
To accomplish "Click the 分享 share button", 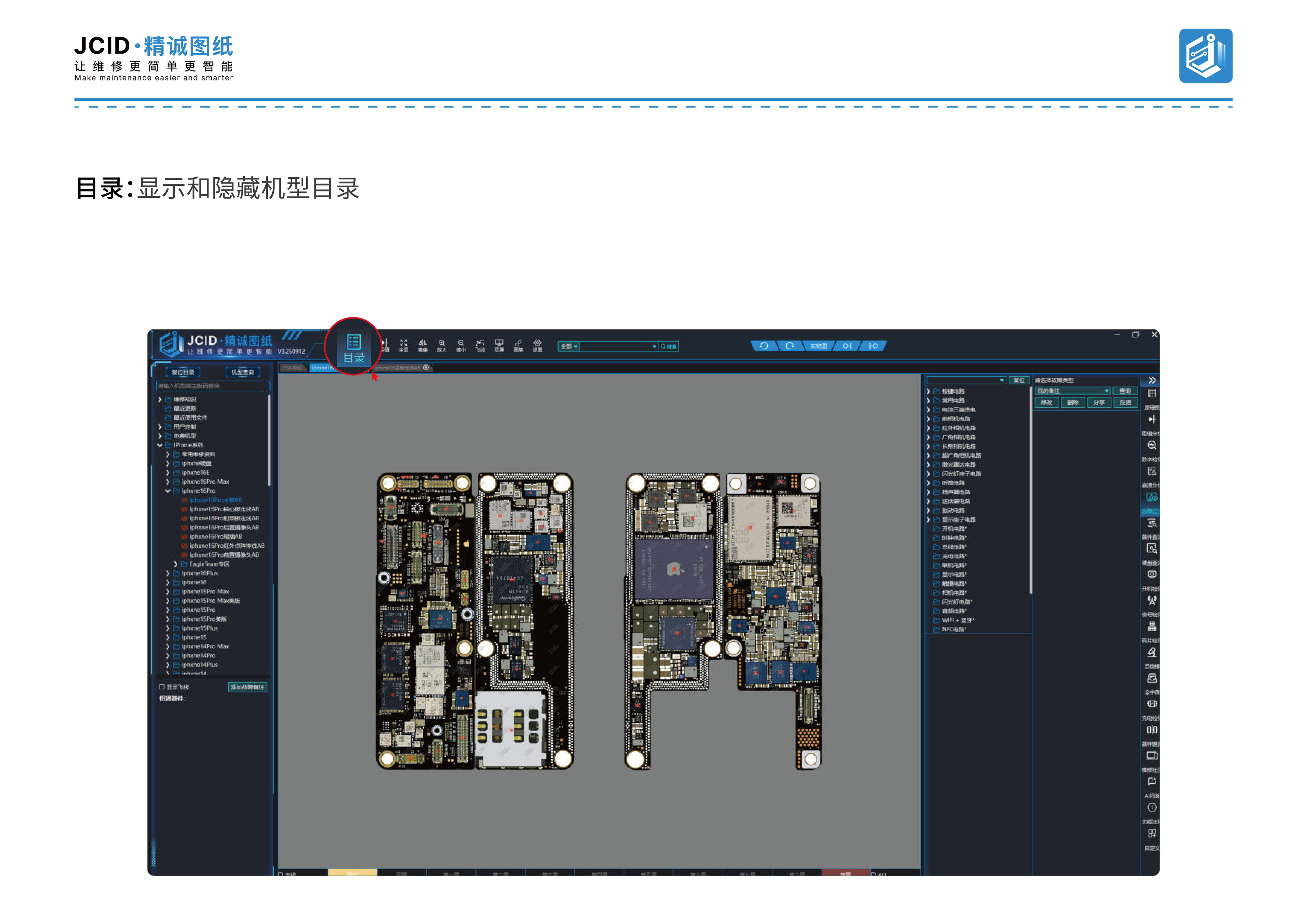I will point(1099,403).
